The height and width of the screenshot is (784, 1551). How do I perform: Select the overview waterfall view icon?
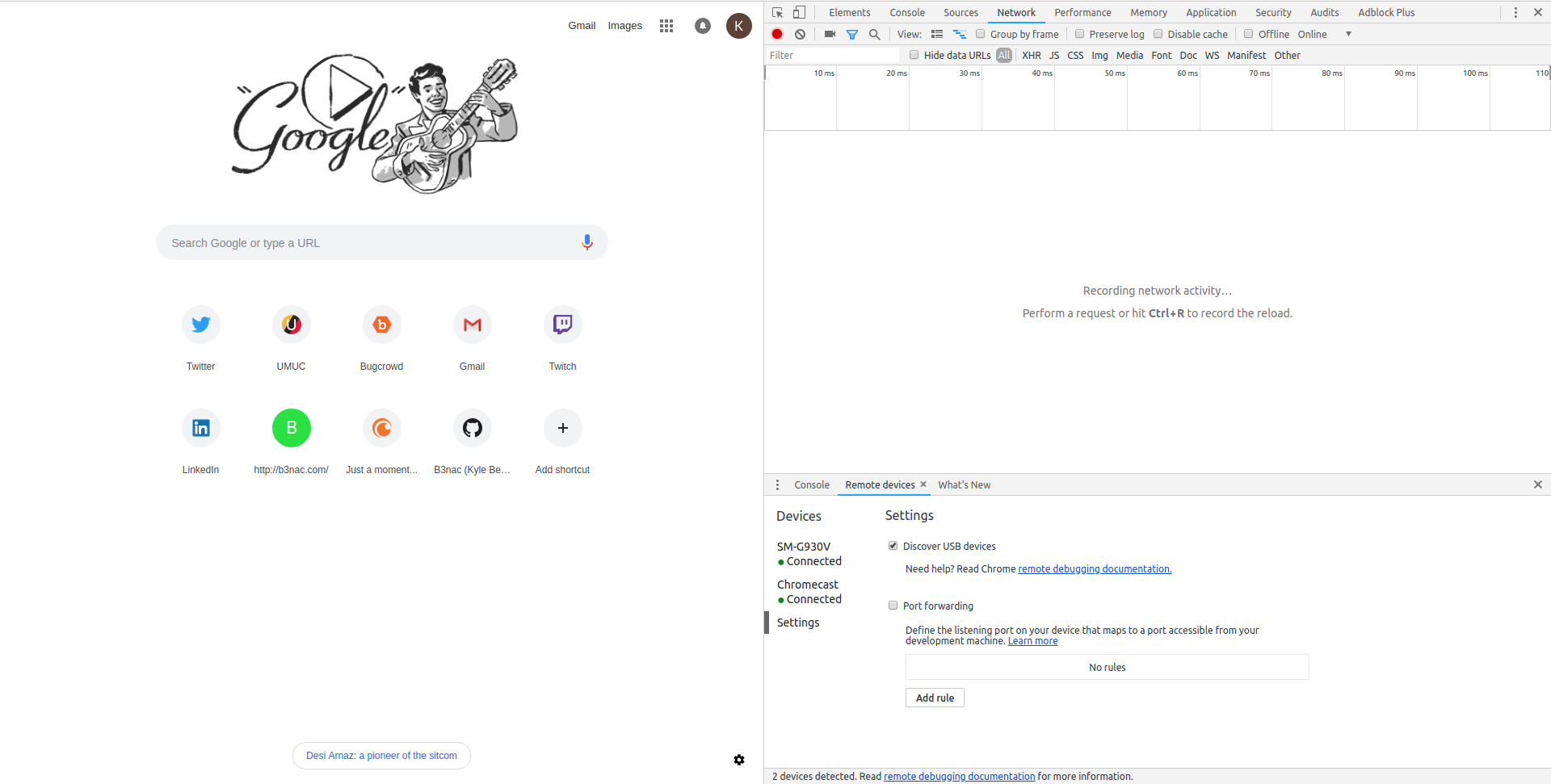[x=960, y=34]
